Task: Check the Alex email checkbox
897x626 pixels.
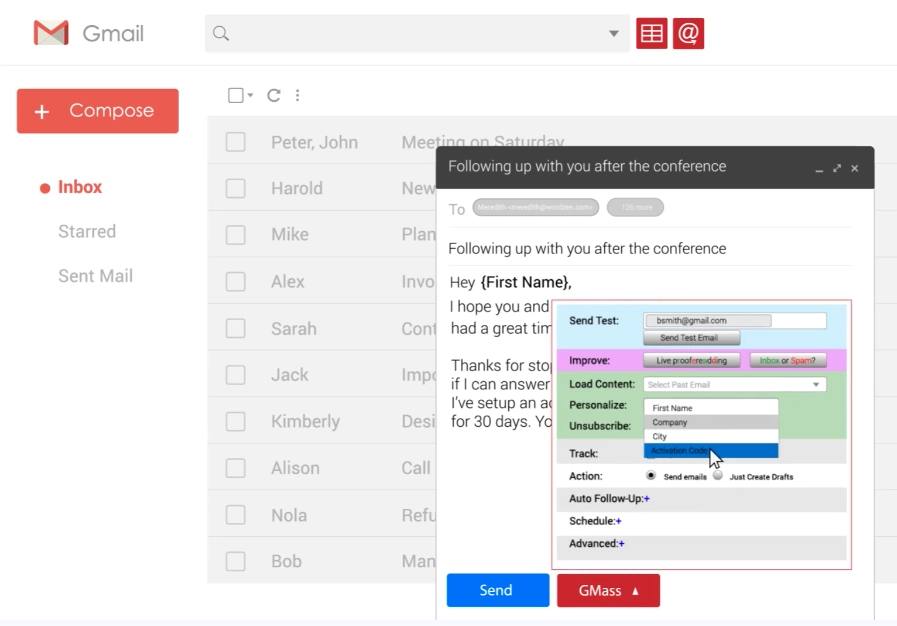Action: tap(236, 282)
